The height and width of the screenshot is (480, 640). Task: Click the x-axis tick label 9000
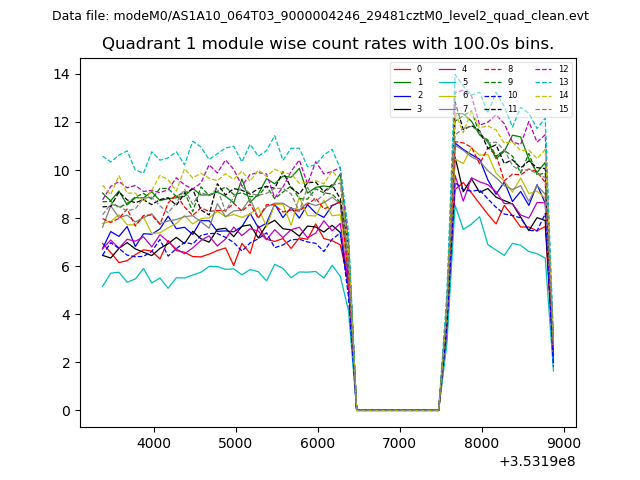coord(564,442)
